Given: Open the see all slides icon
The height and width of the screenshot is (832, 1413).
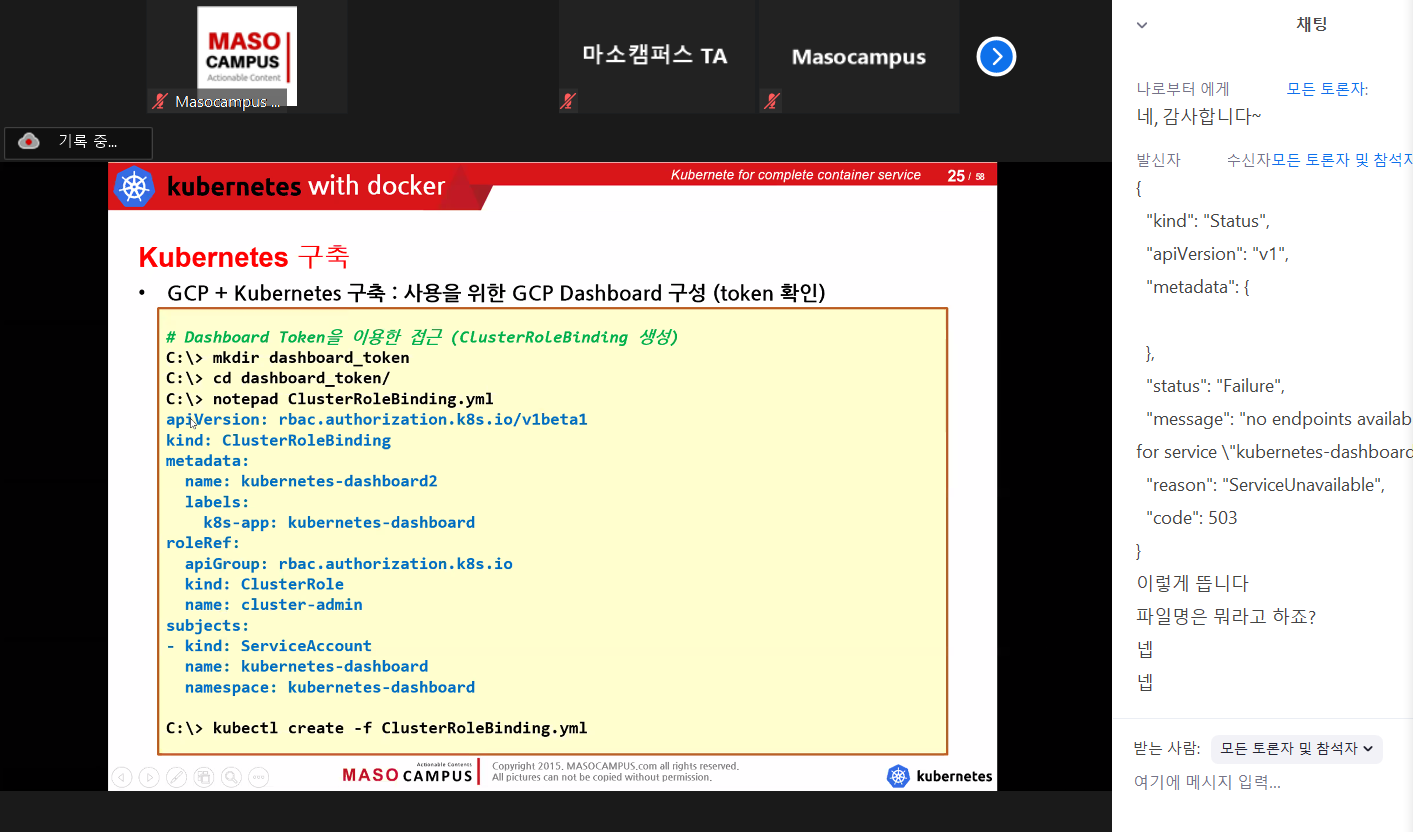Looking at the screenshot, I should [203, 777].
